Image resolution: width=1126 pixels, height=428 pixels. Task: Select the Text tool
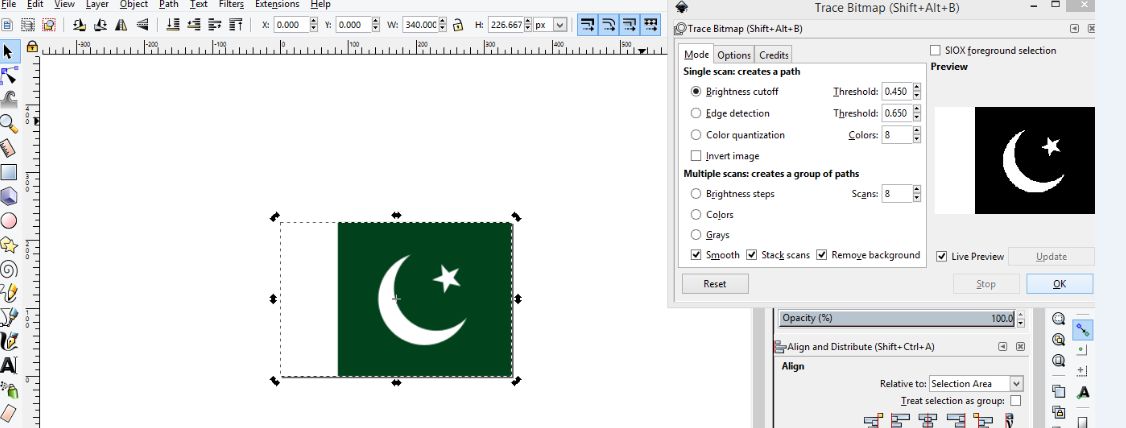8,366
